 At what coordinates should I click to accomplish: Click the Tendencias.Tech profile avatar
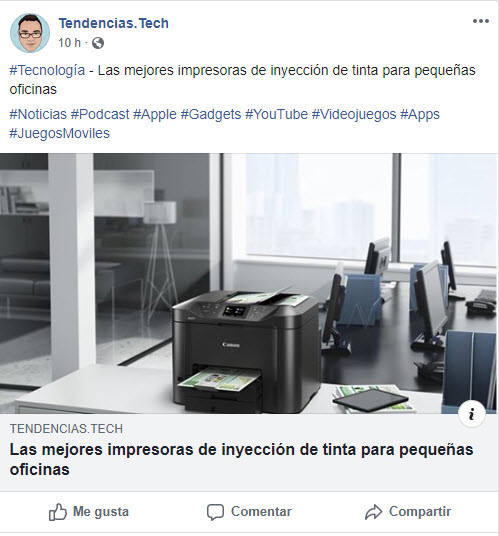coord(30,33)
